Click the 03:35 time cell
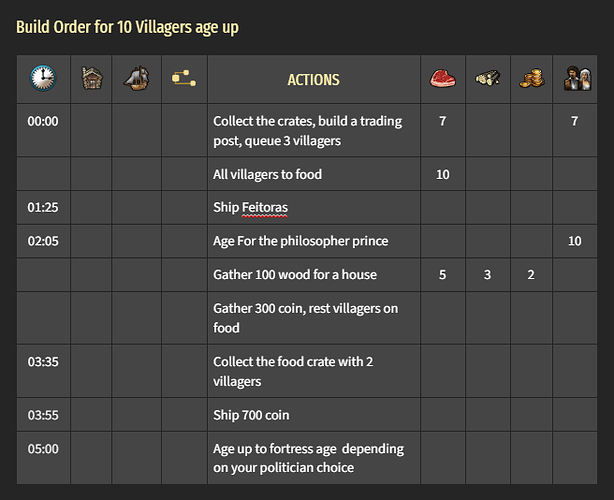614x500 pixels. point(43,361)
